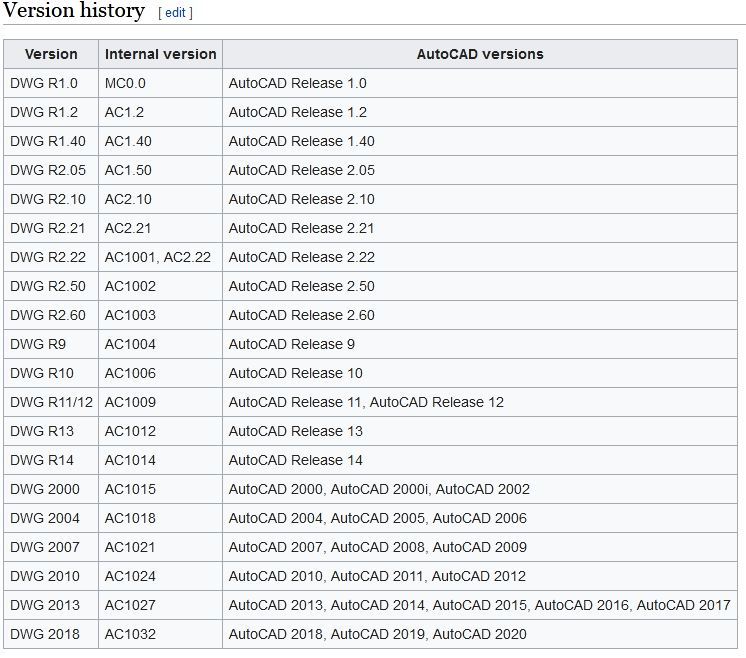Click AutoCAD Release 2.22 text

click(302, 257)
